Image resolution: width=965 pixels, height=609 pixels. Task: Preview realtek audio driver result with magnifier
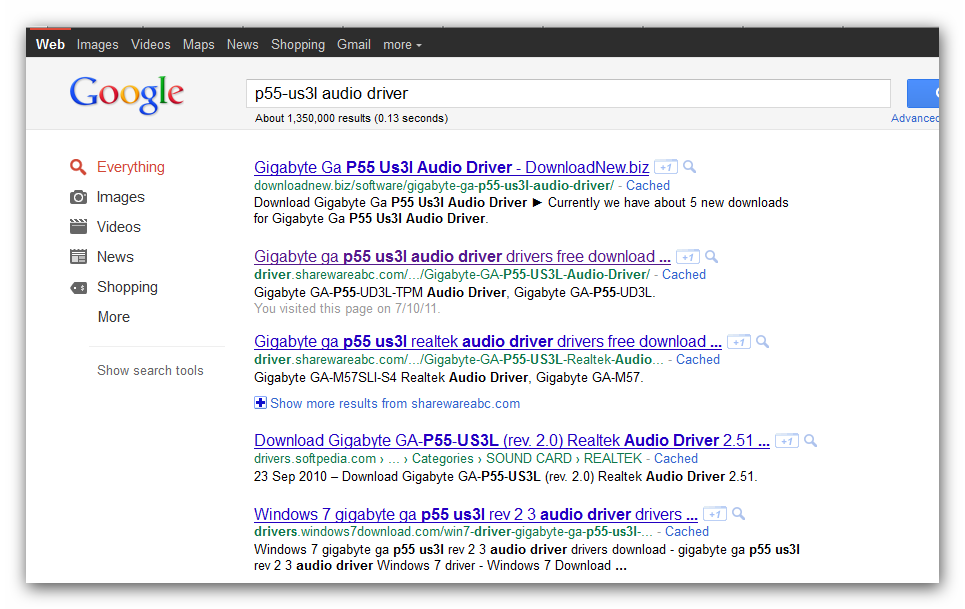(763, 341)
